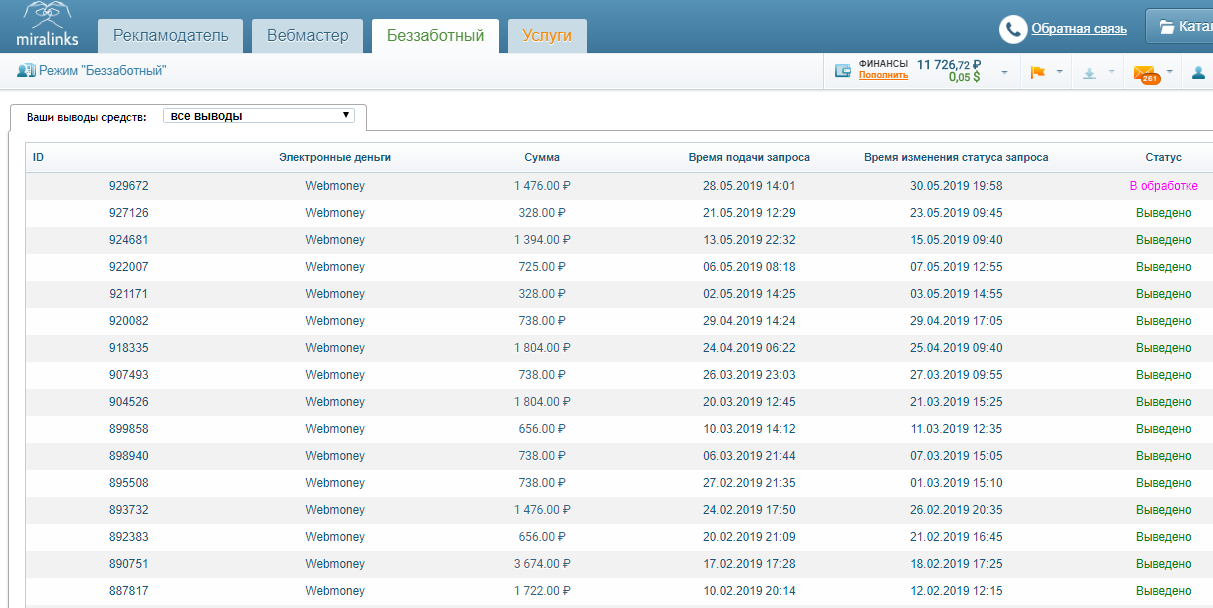The width and height of the screenshot is (1213, 608).
Task: Click Выведено status in row 890751
Action: coord(1163,564)
